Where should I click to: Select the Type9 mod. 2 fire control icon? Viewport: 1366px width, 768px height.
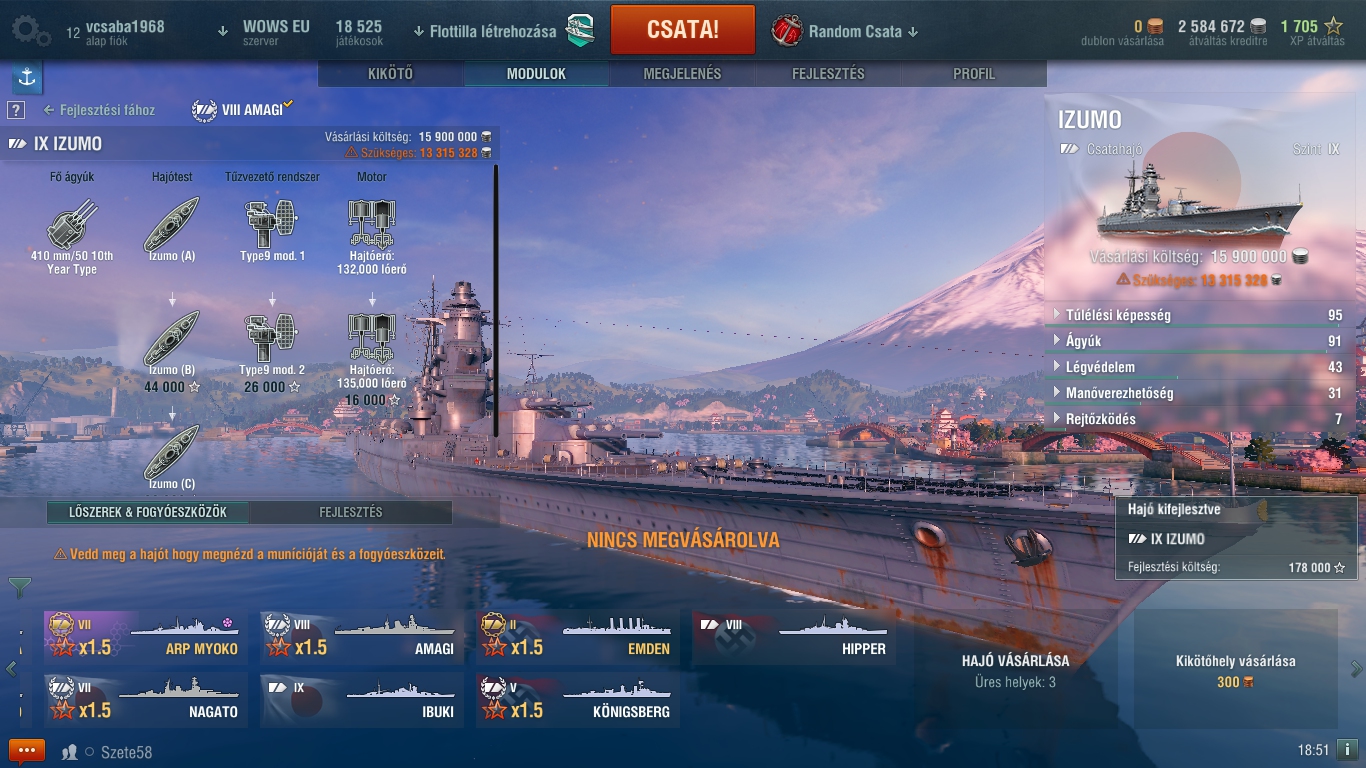[272, 337]
